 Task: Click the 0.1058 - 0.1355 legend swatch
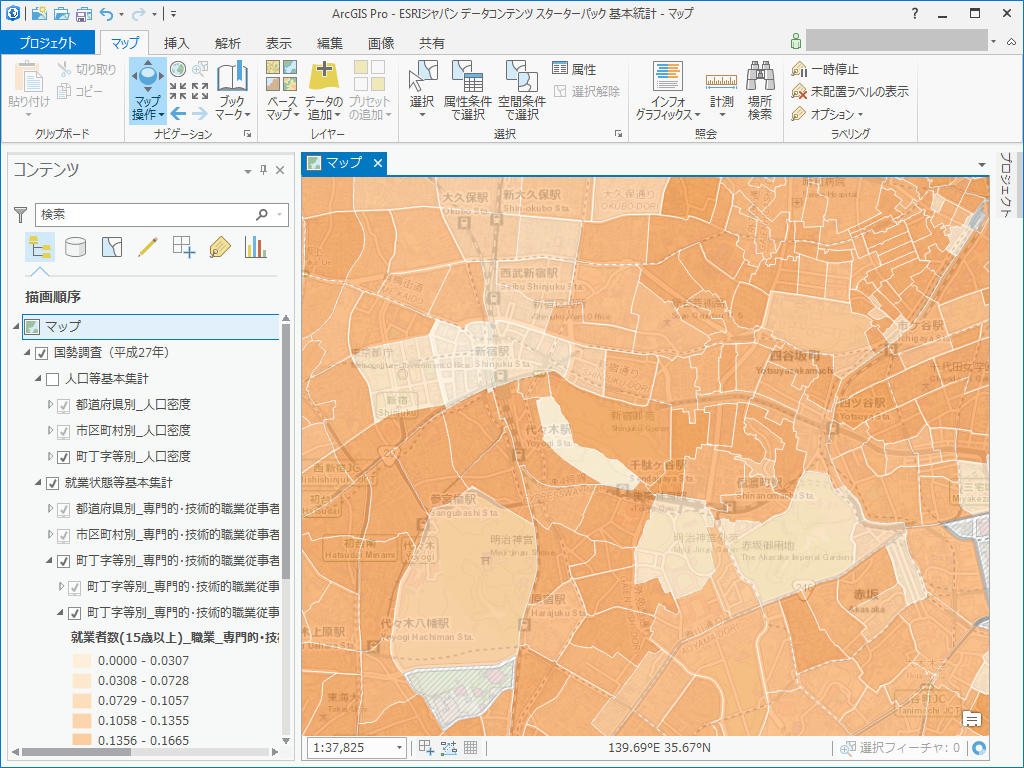click(x=82, y=721)
